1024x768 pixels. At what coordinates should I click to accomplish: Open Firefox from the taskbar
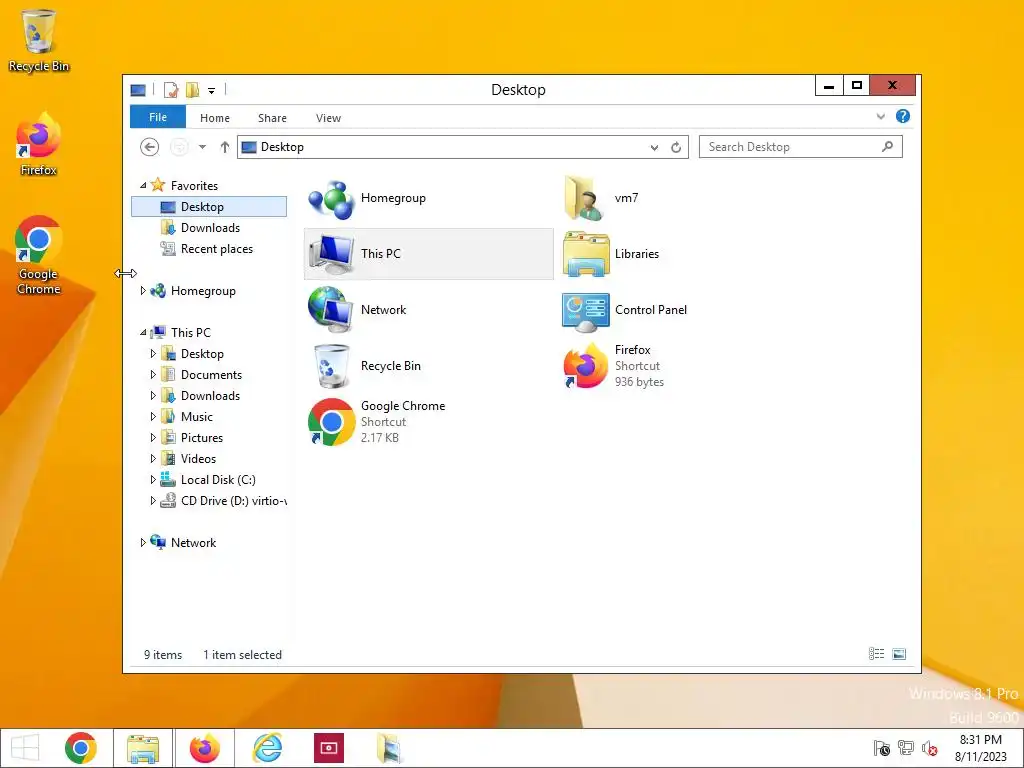[x=204, y=748]
